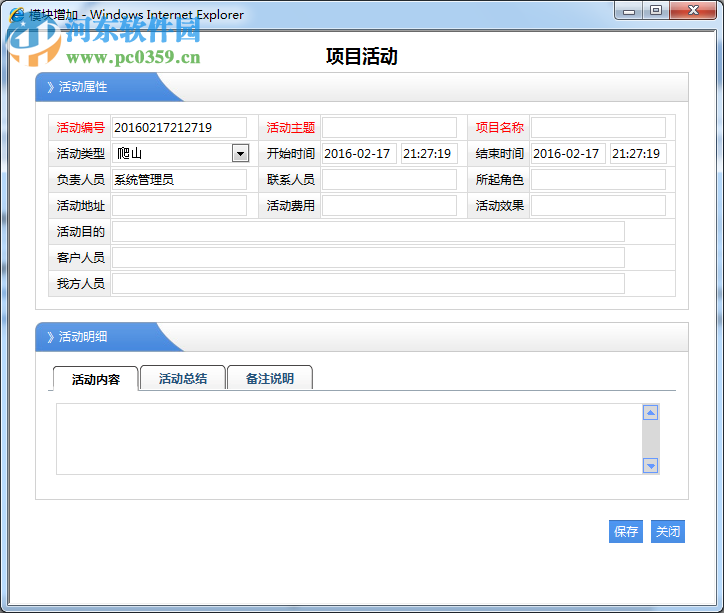Click the text area scroll up arrow
The height and width of the screenshot is (613, 724).
click(651, 413)
